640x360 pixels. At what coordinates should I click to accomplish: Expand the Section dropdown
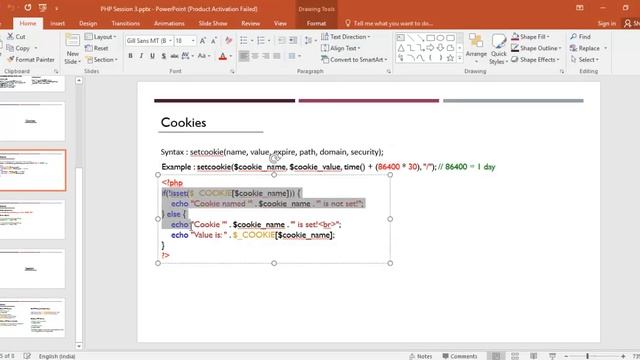click(x=102, y=60)
